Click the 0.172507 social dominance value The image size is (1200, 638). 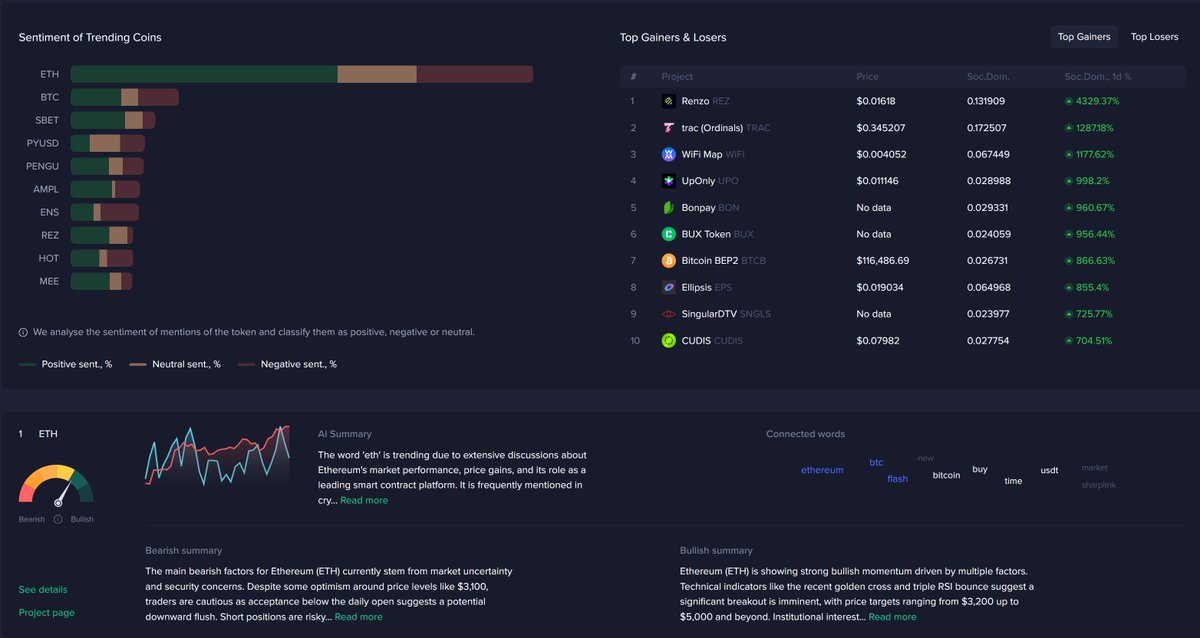[x=987, y=128]
